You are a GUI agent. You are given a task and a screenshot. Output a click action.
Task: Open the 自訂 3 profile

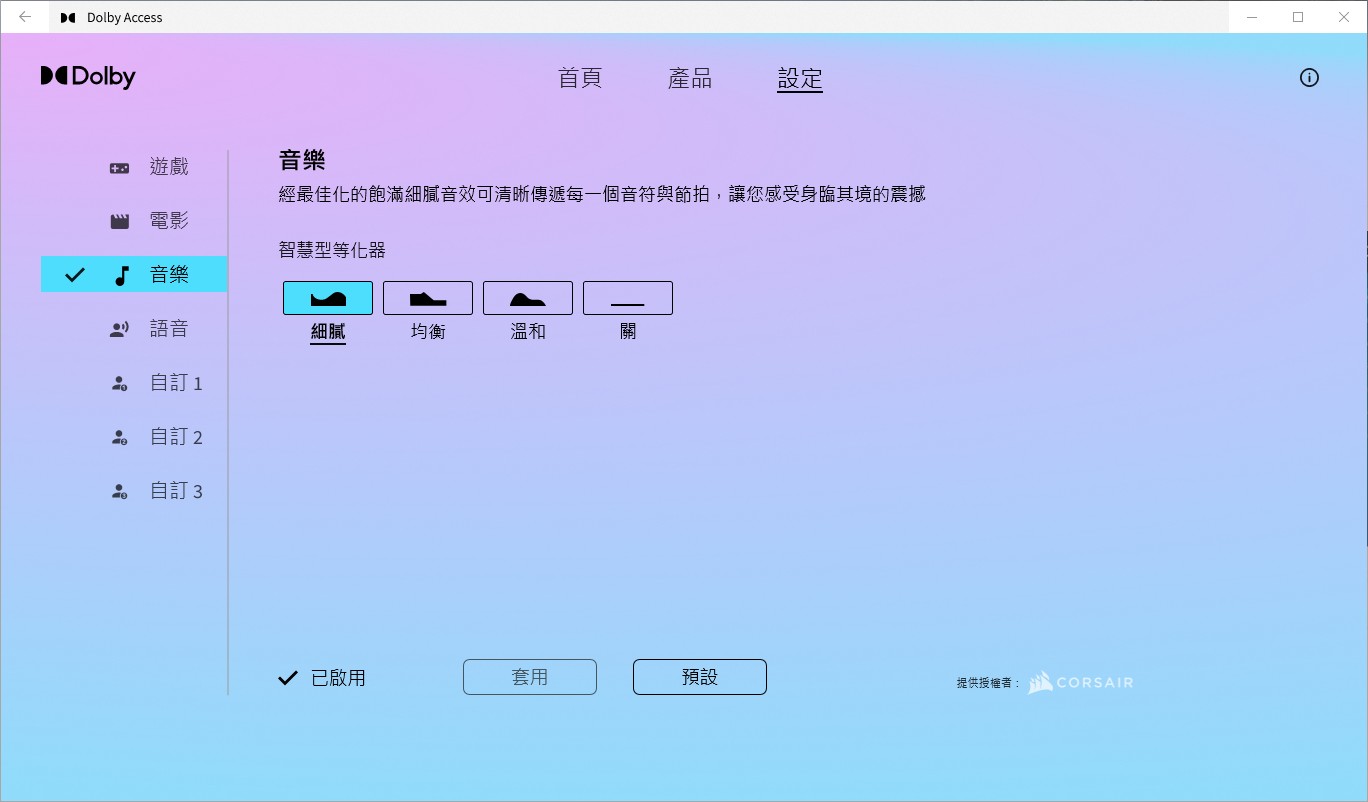176,491
